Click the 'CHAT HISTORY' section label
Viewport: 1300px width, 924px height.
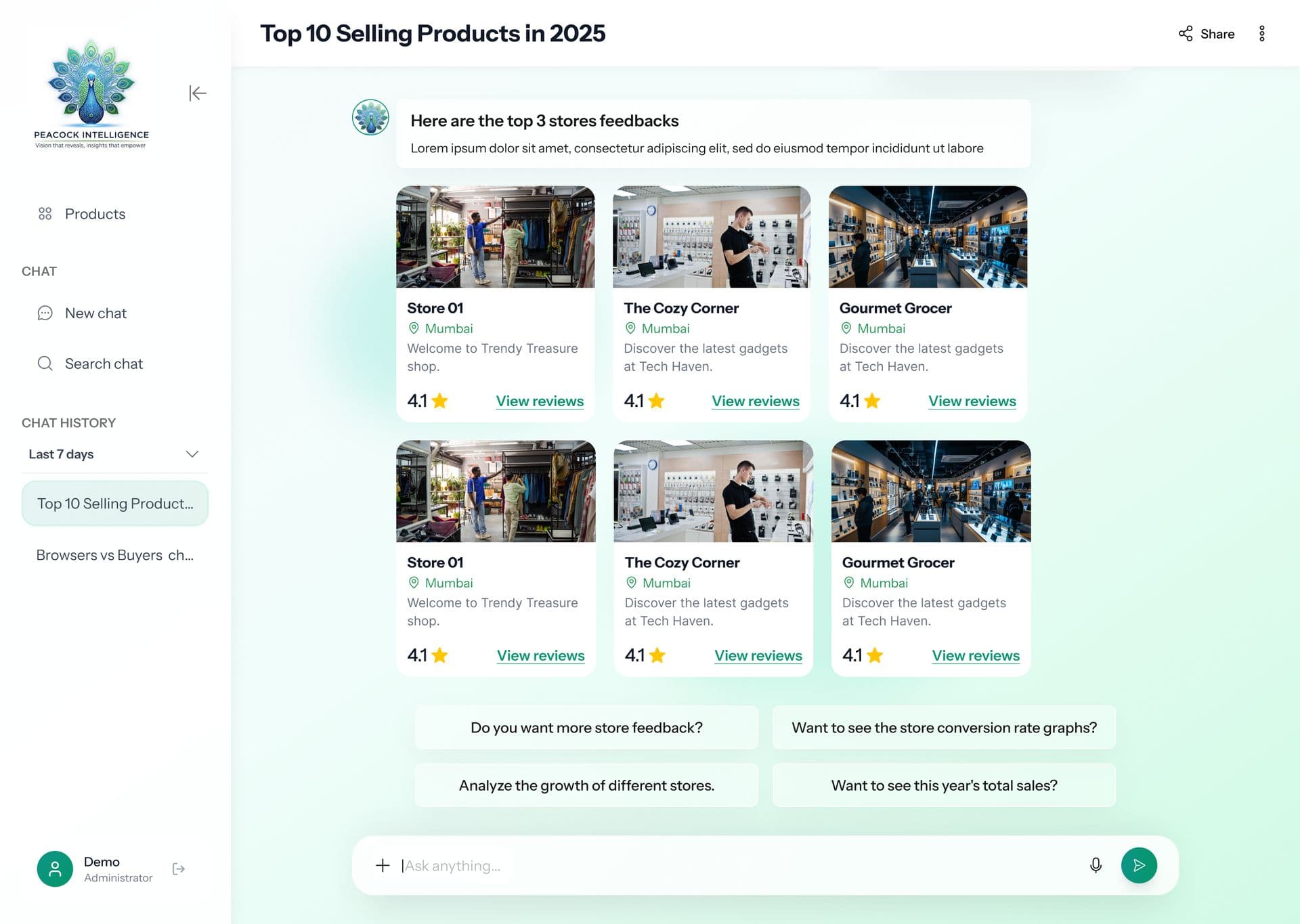click(68, 423)
